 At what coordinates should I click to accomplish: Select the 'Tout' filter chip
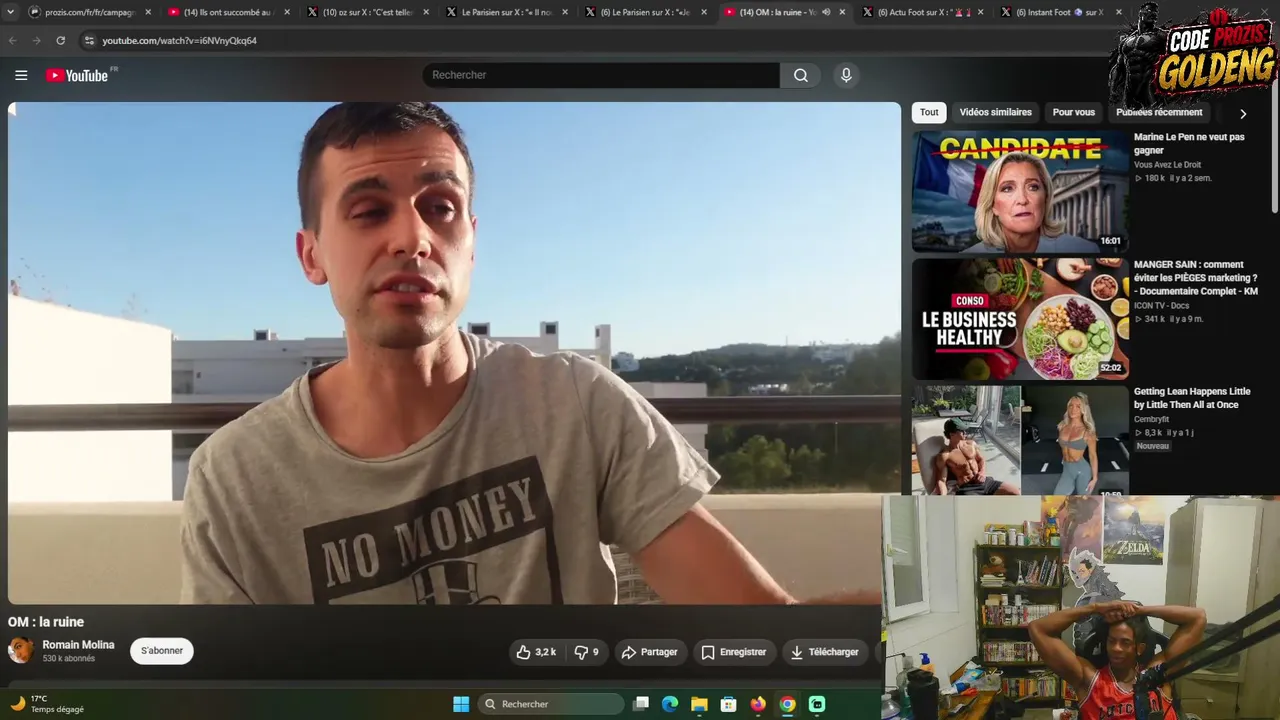(x=929, y=113)
